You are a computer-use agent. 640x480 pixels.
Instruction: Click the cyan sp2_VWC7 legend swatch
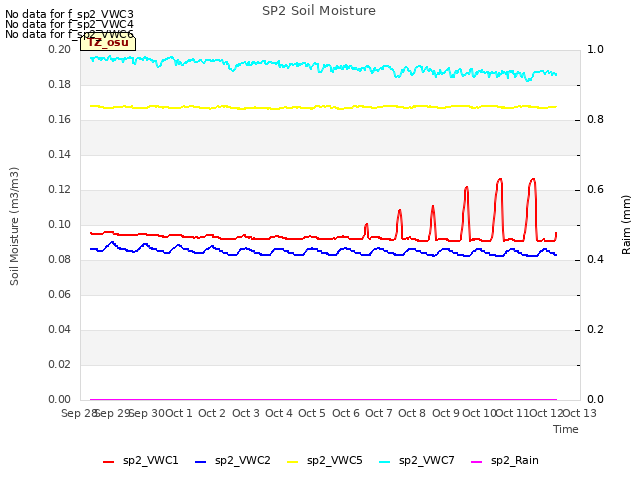click(x=384, y=462)
